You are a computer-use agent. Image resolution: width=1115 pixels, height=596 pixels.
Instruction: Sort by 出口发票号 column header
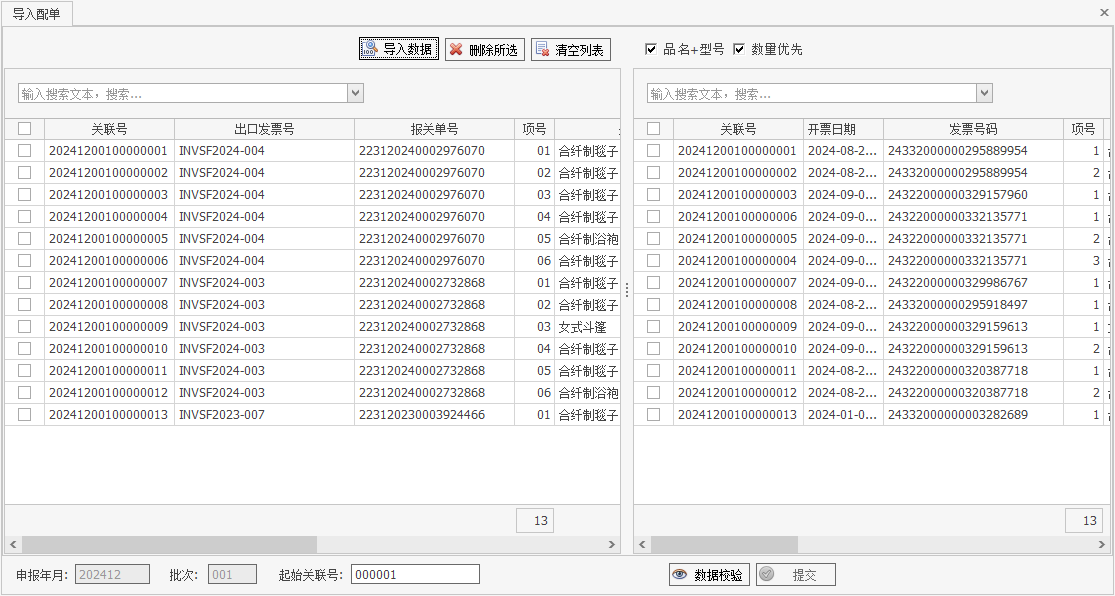264,129
